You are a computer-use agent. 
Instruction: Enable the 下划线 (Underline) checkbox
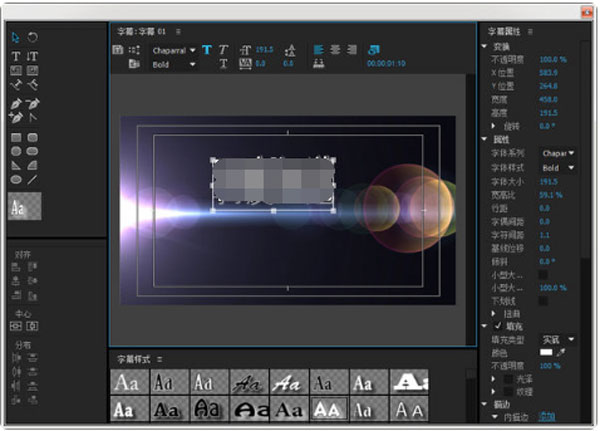[x=543, y=299]
